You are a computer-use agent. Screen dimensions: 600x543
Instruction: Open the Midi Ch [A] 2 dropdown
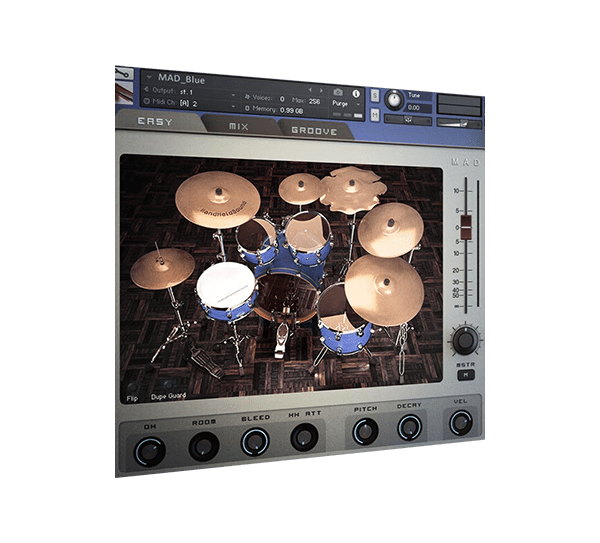point(233,106)
